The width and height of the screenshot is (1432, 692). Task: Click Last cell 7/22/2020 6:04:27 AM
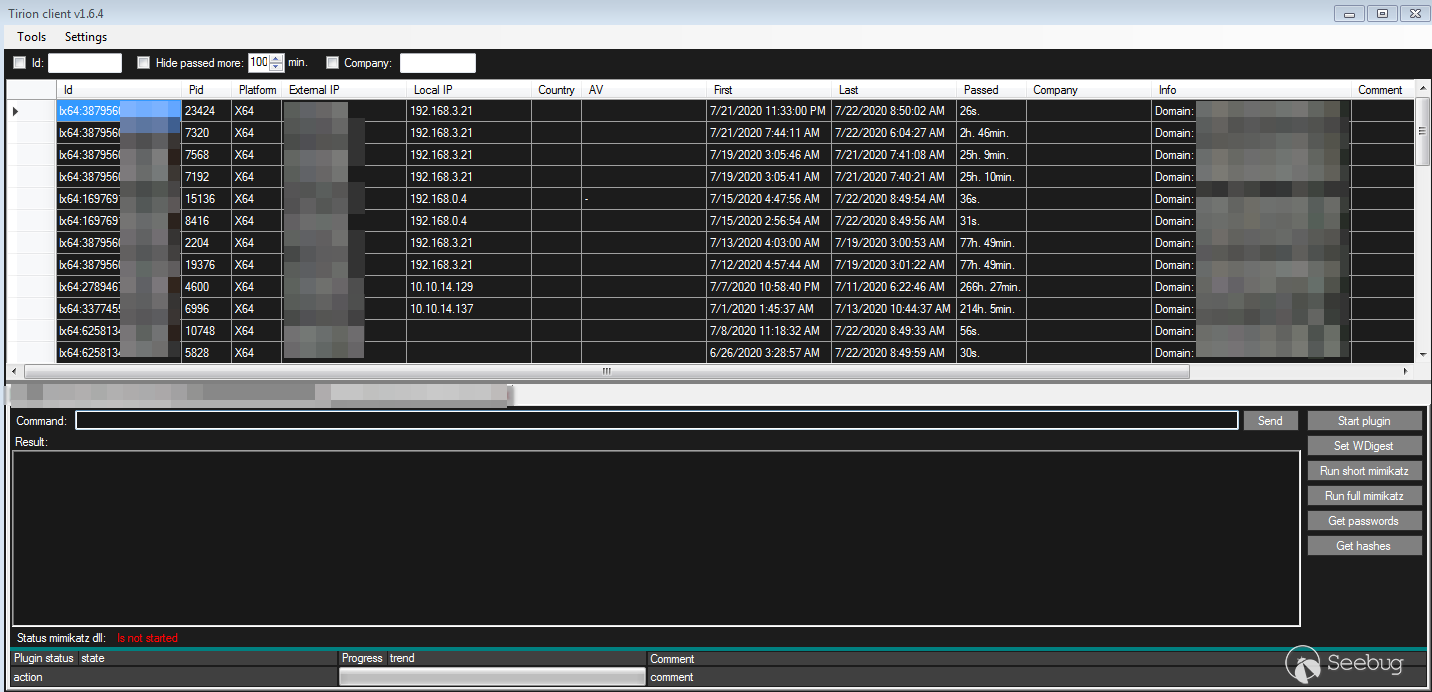pos(894,133)
